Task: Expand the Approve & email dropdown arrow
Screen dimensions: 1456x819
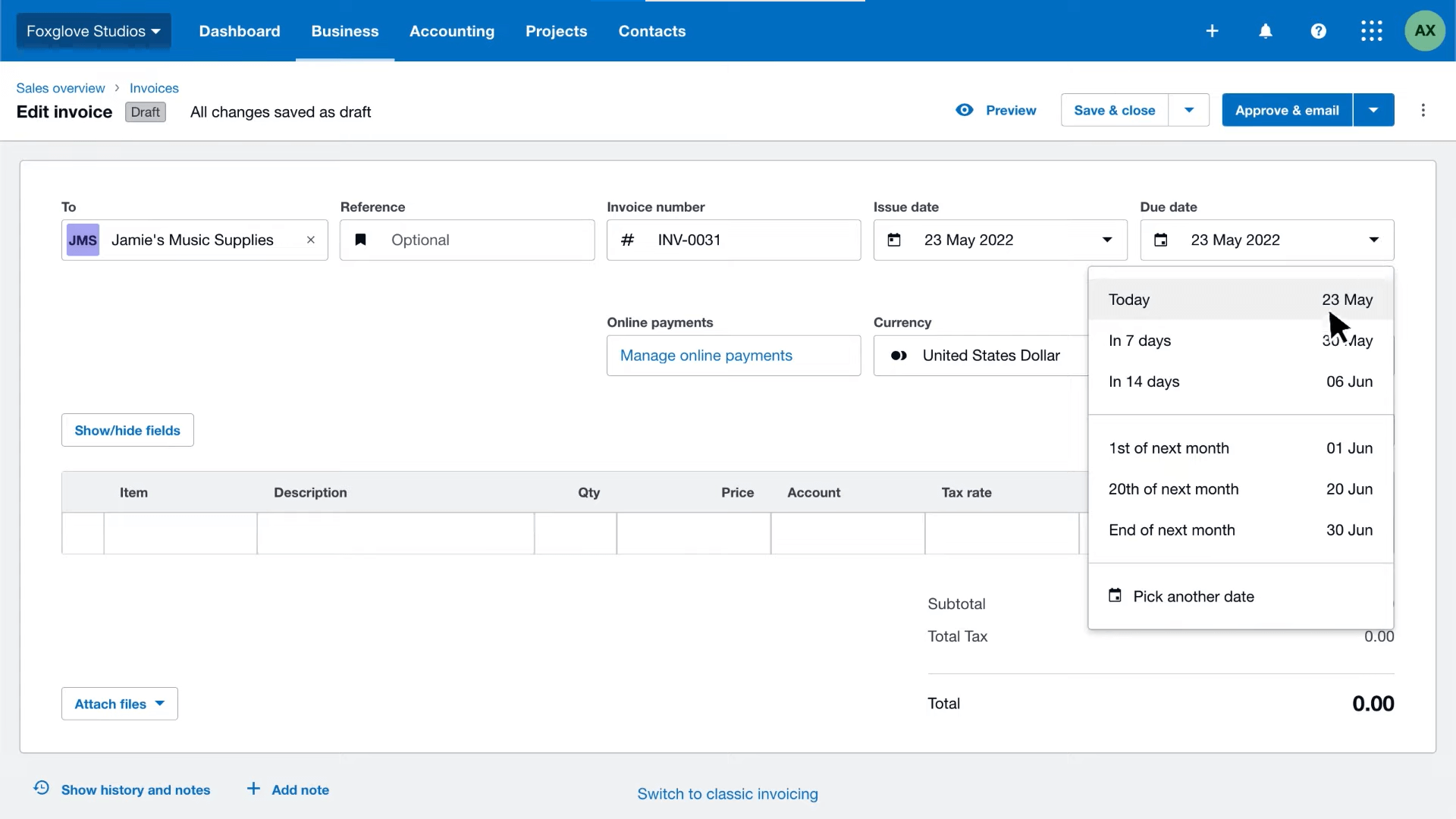Action: (1373, 111)
